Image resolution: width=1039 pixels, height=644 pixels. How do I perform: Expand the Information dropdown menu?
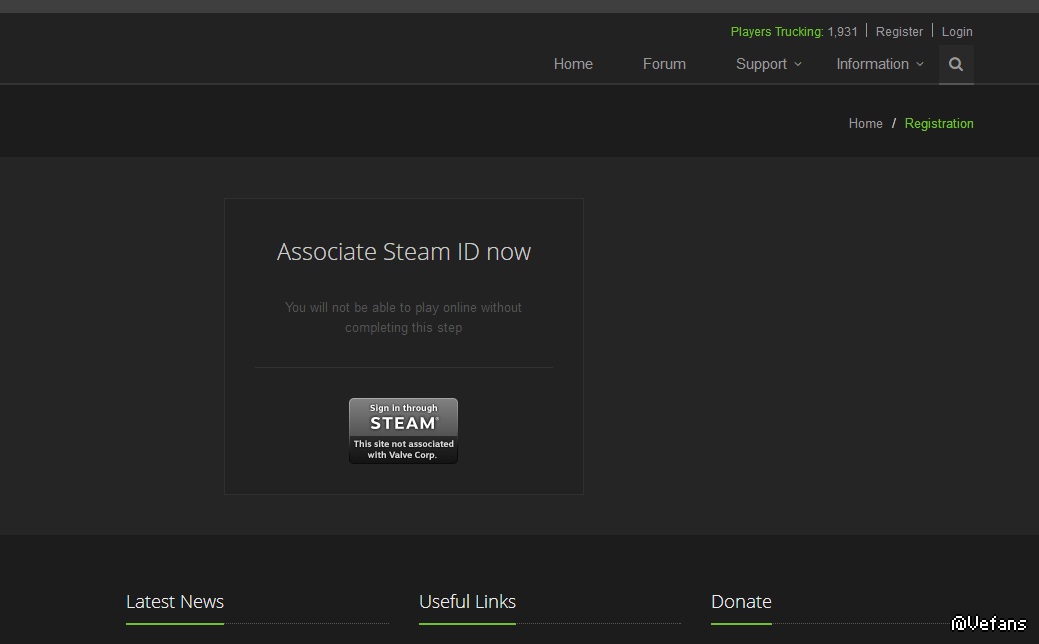tap(879, 64)
